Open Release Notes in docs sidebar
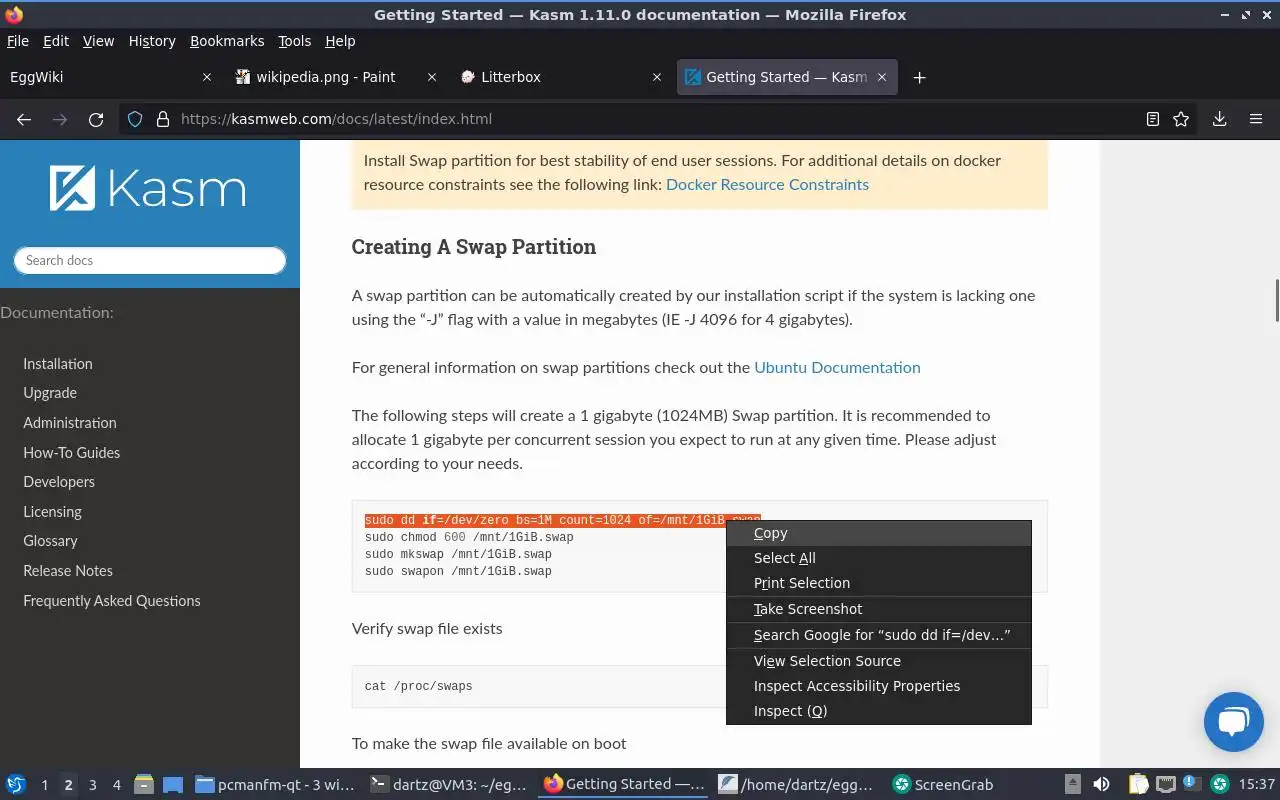1280x800 pixels. pyautogui.click(x=68, y=571)
